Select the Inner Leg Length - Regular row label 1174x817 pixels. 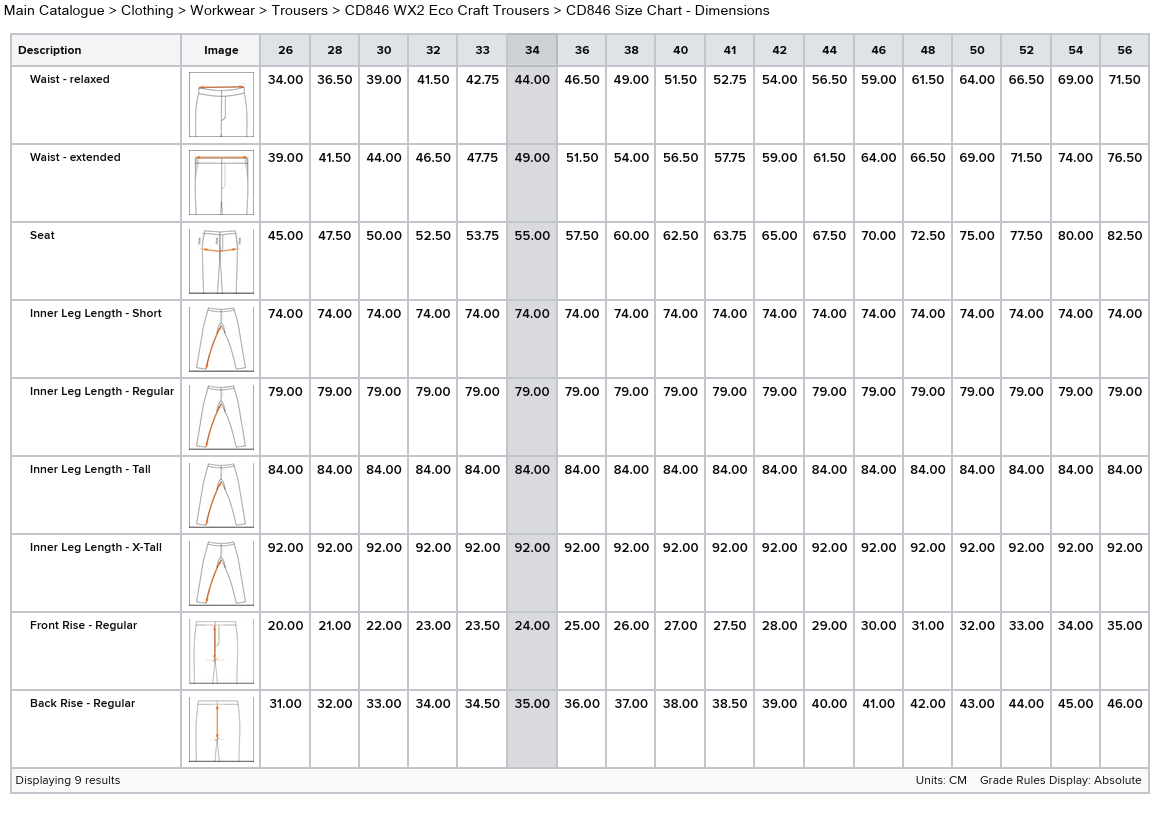tap(101, 392)
